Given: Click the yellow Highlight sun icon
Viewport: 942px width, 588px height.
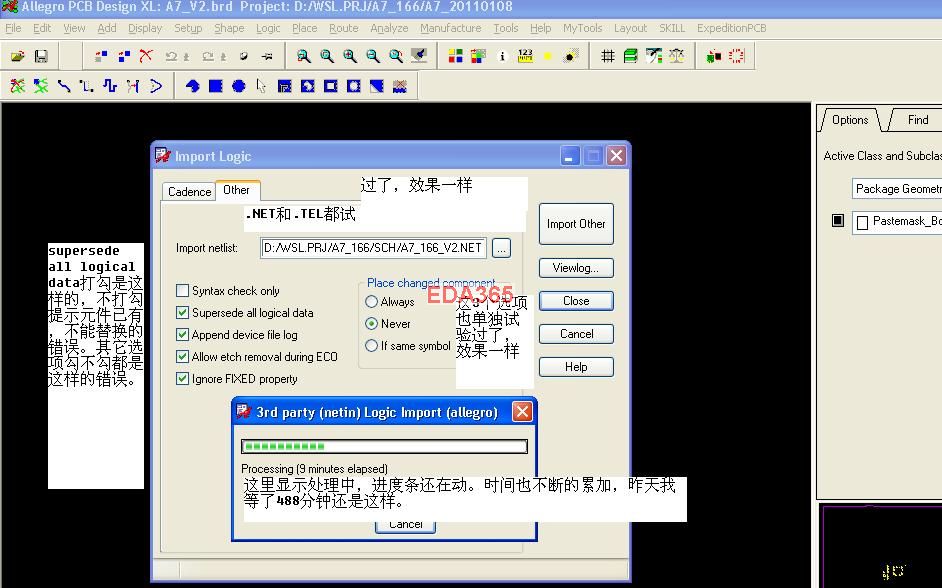Looking at the screenshot, I should click(547, 56).
